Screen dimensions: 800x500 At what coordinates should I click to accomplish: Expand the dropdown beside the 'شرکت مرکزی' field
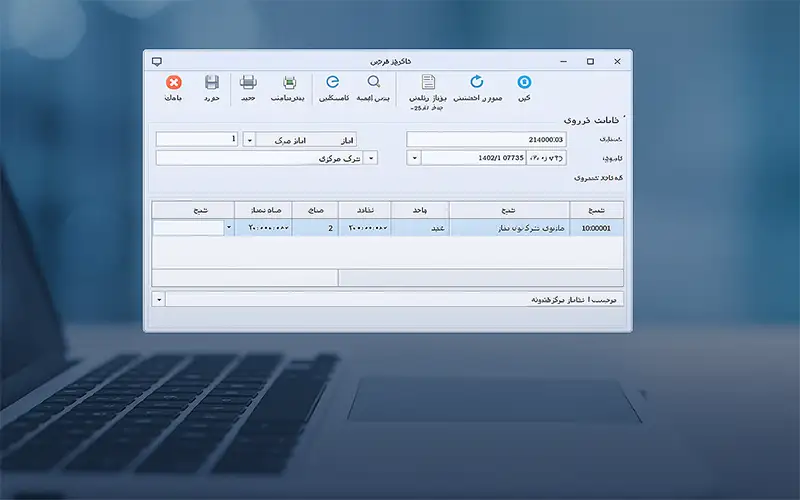click(x=371, y=158)
